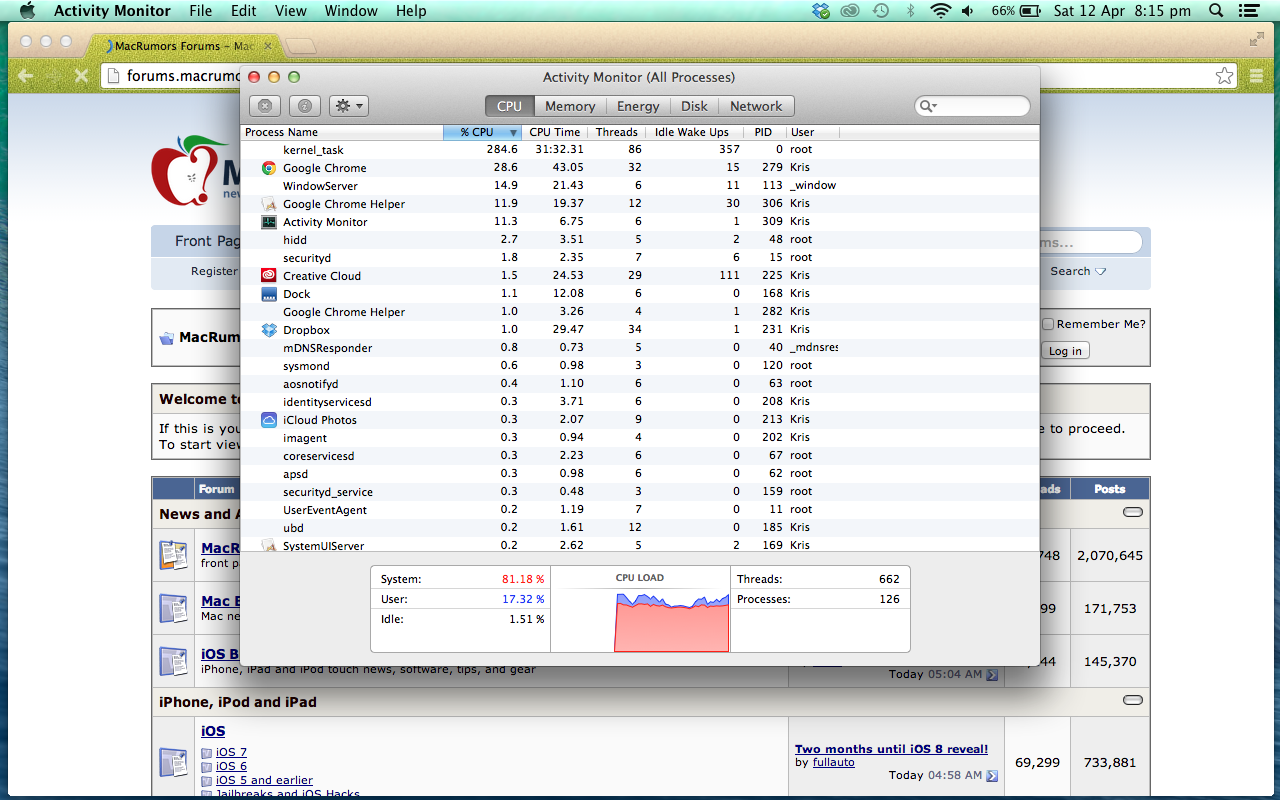
Task: Select the UserEventAgent row
Action: click(640, 510)
